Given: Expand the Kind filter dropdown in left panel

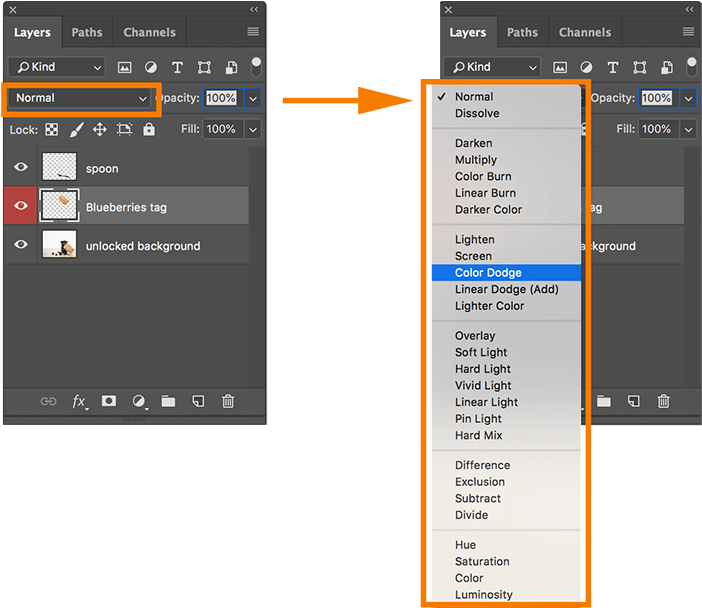Looking at the screenshot, I should coord(57,67).
